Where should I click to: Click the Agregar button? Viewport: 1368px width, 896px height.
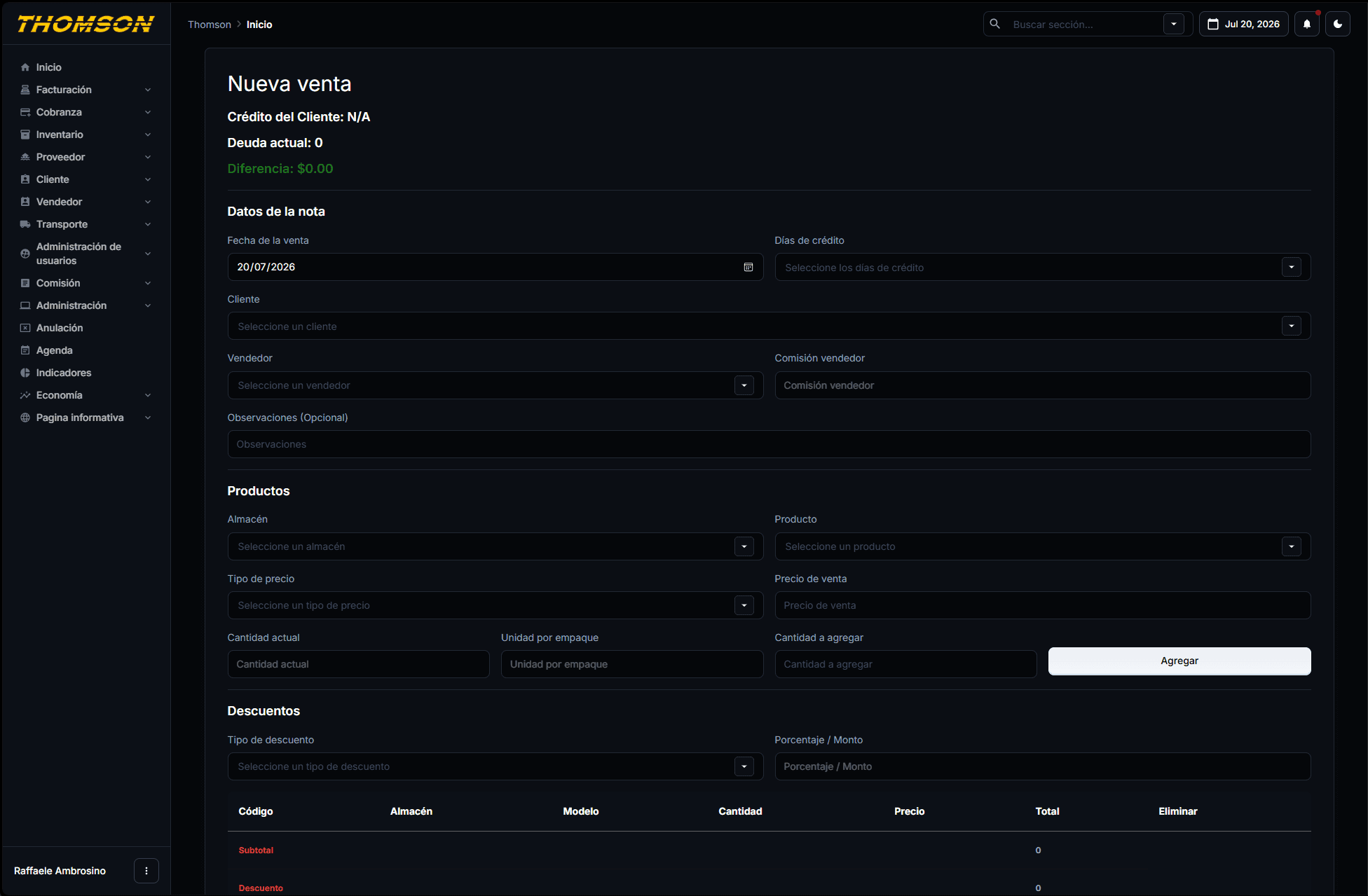[x=1179, y=661]
